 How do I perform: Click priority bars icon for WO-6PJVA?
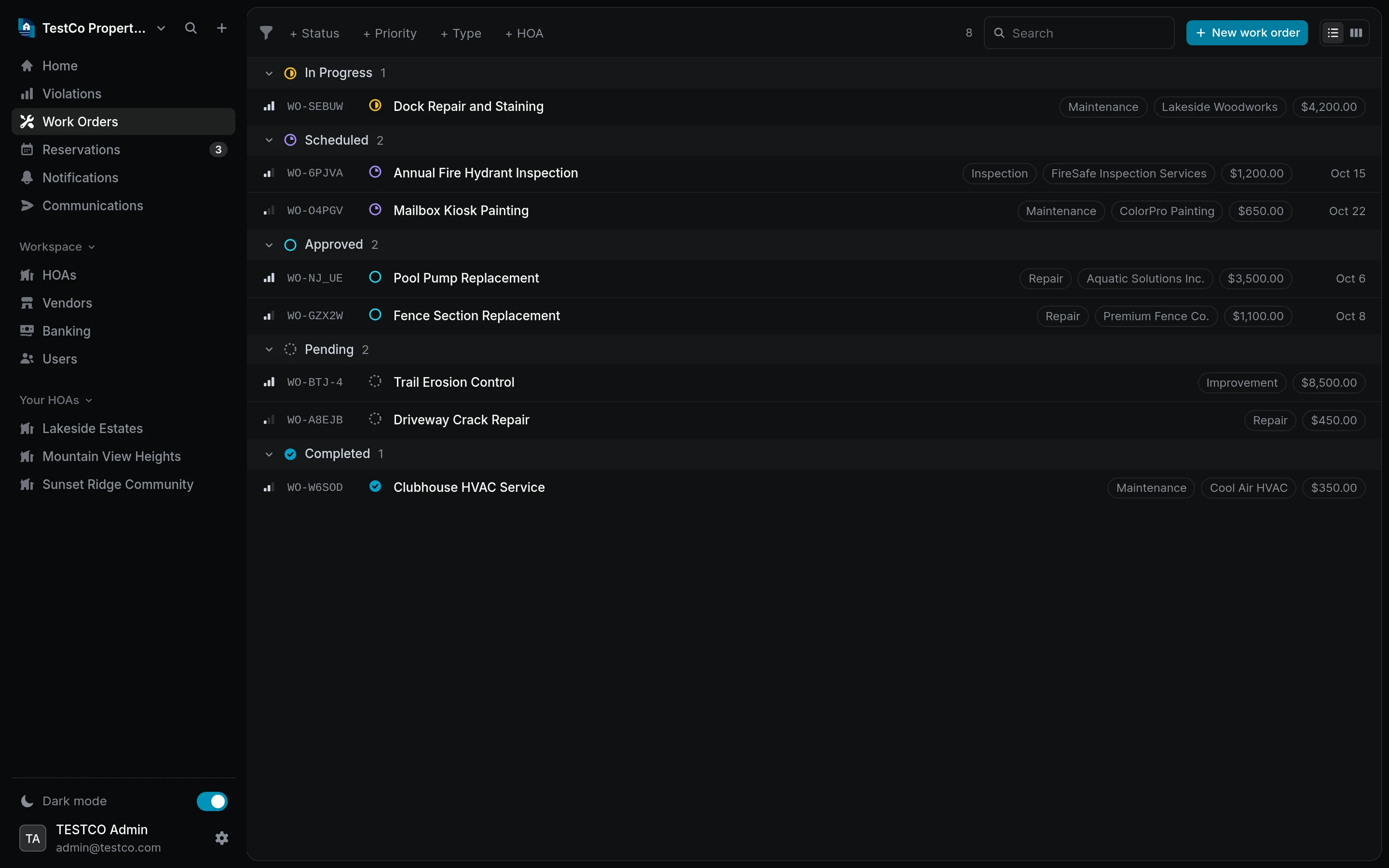[269, 173]
